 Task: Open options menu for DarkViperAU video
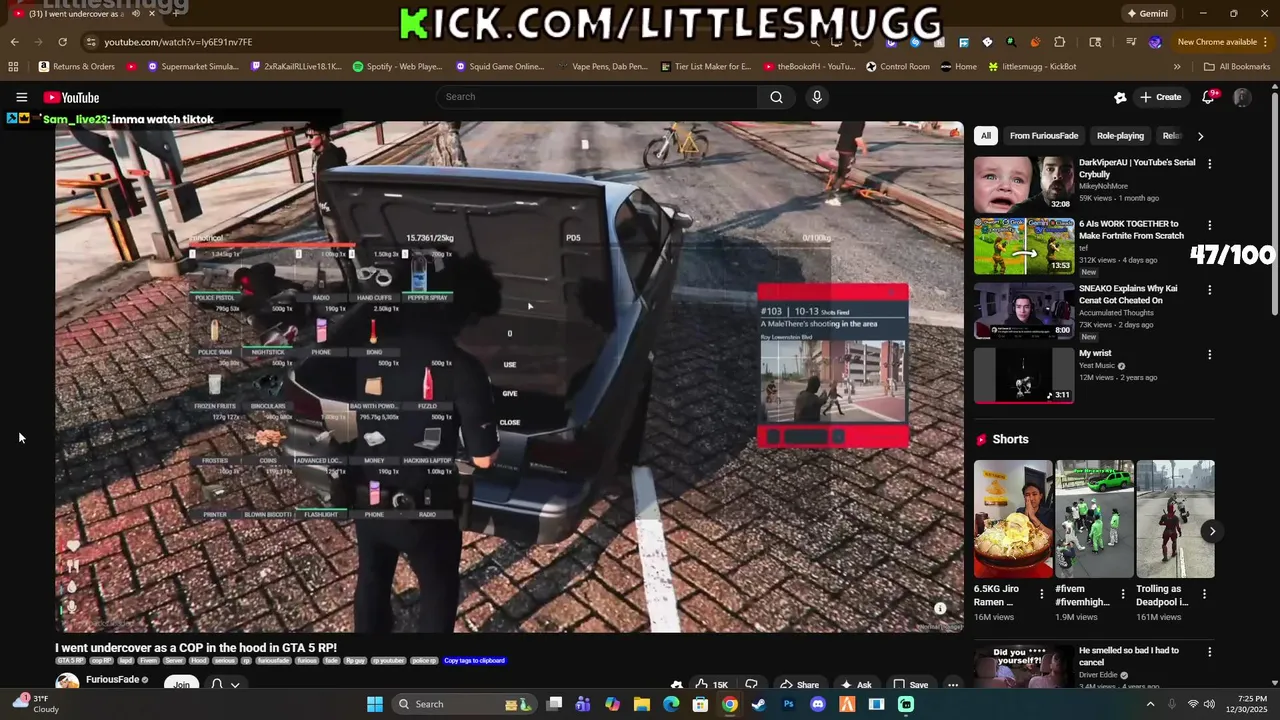[1210, 164]
